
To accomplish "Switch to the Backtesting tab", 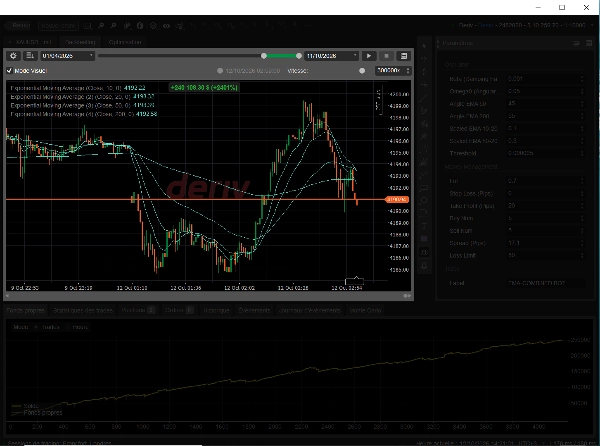I will 80,42.
